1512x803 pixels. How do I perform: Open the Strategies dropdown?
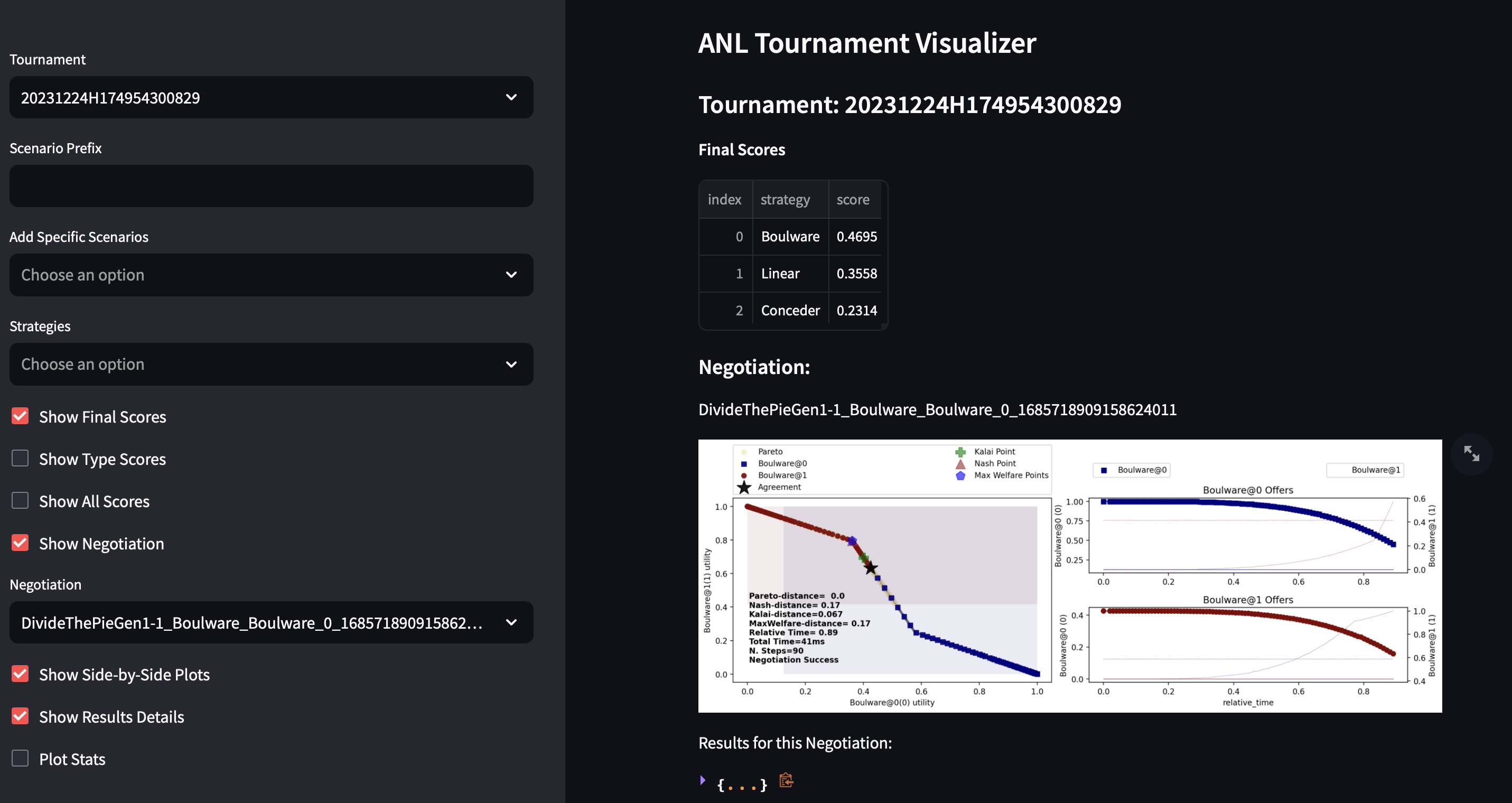click(271, 365)
